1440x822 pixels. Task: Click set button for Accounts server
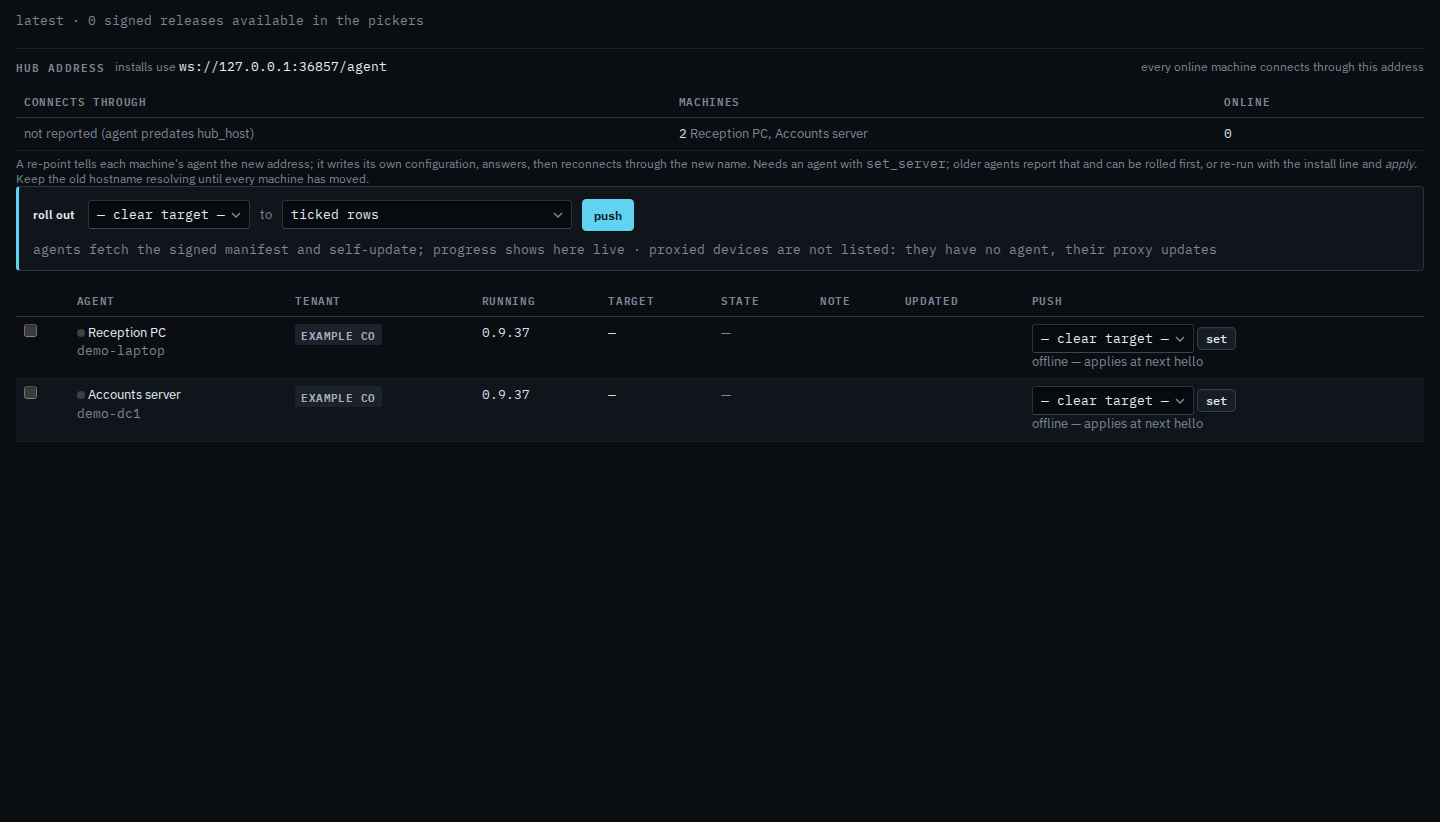(x=1216, y=401)
